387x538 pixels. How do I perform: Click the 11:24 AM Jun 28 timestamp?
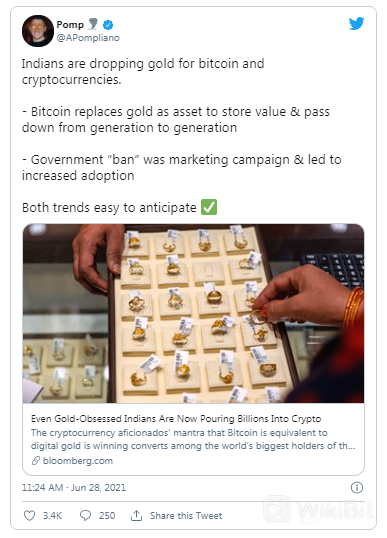pyautogui.click(x=74, y=488)
